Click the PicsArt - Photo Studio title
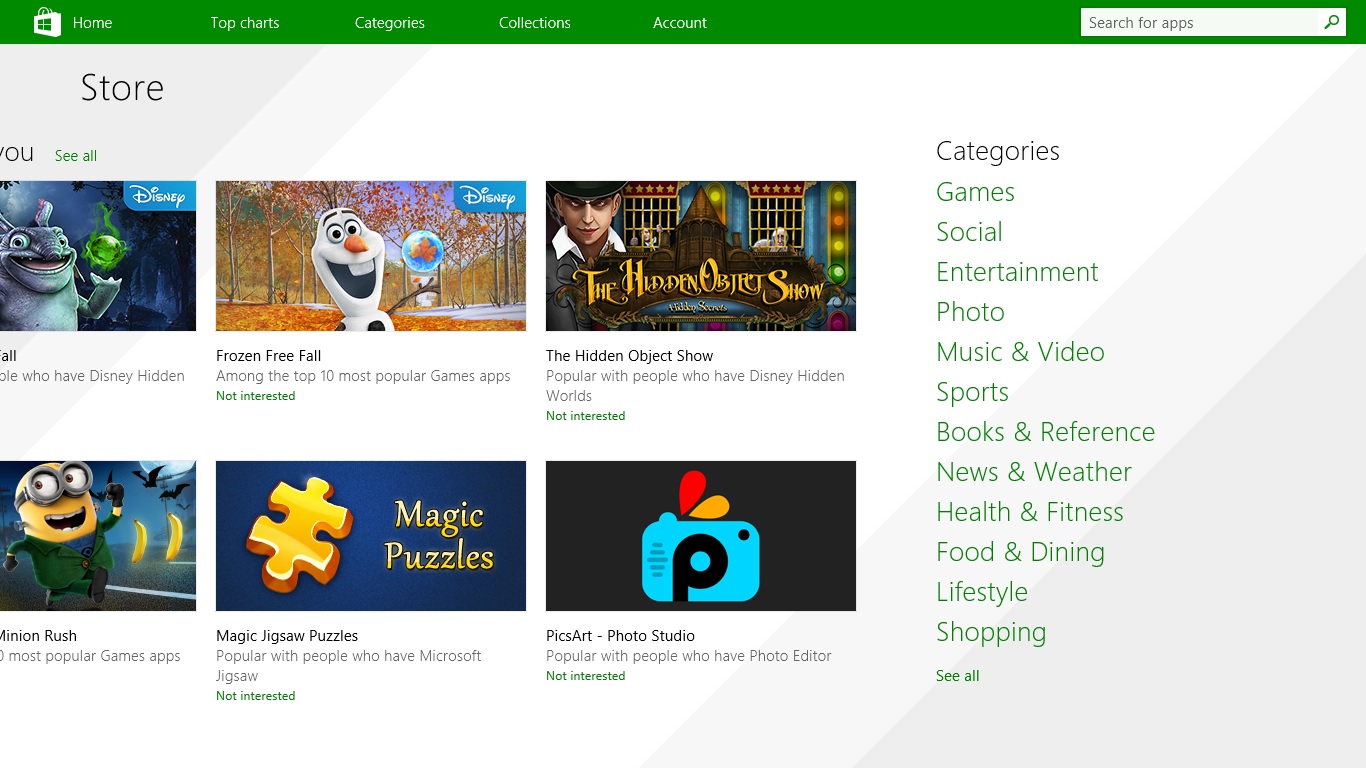The width and height of the screenshot is (1366, 768). click(620, 636)
